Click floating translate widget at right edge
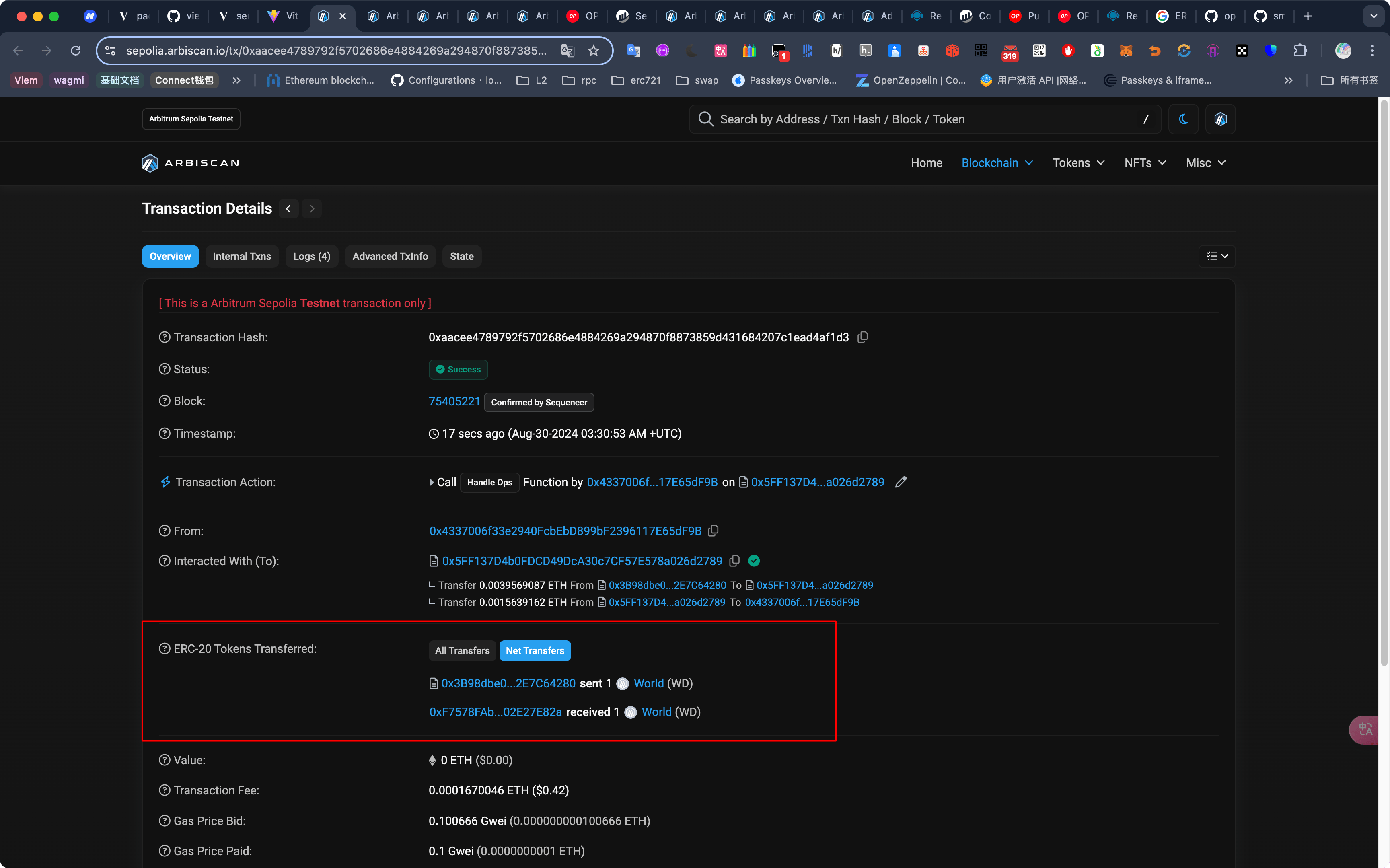 coord(1364,729)
